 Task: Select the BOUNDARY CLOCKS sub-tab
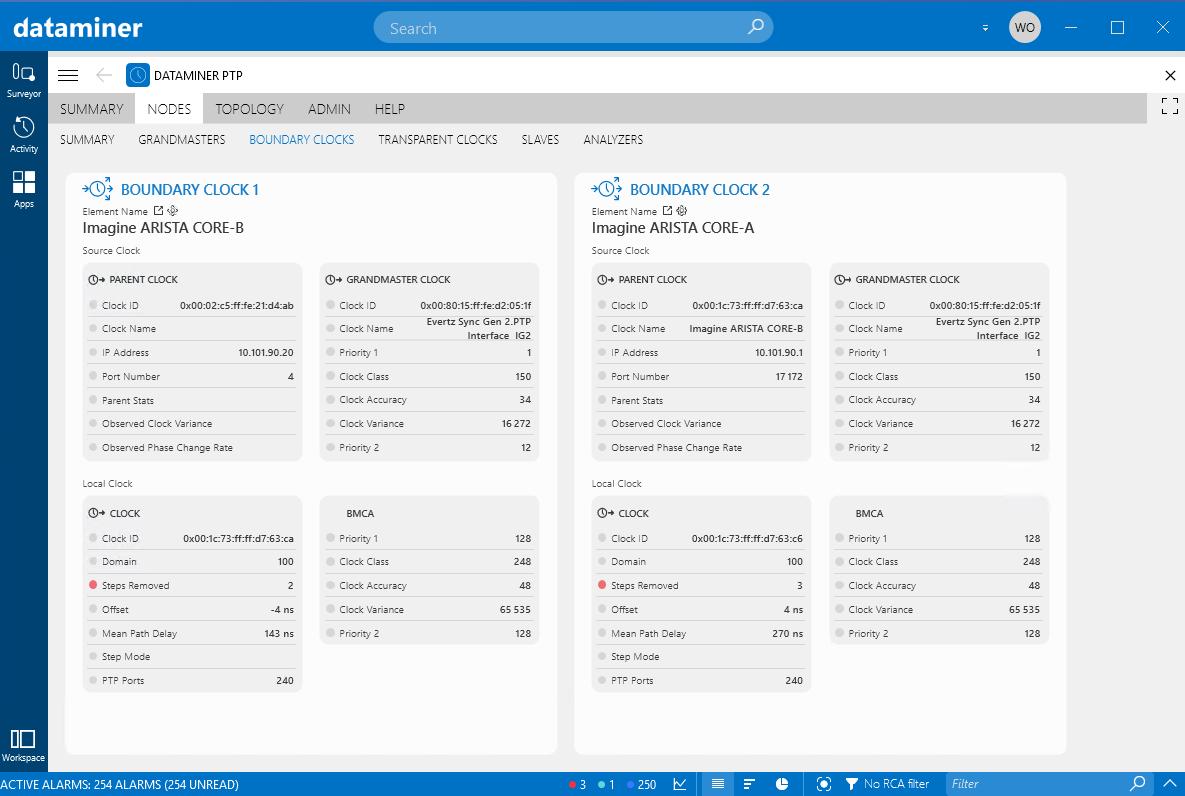click(x=302, y=140)
